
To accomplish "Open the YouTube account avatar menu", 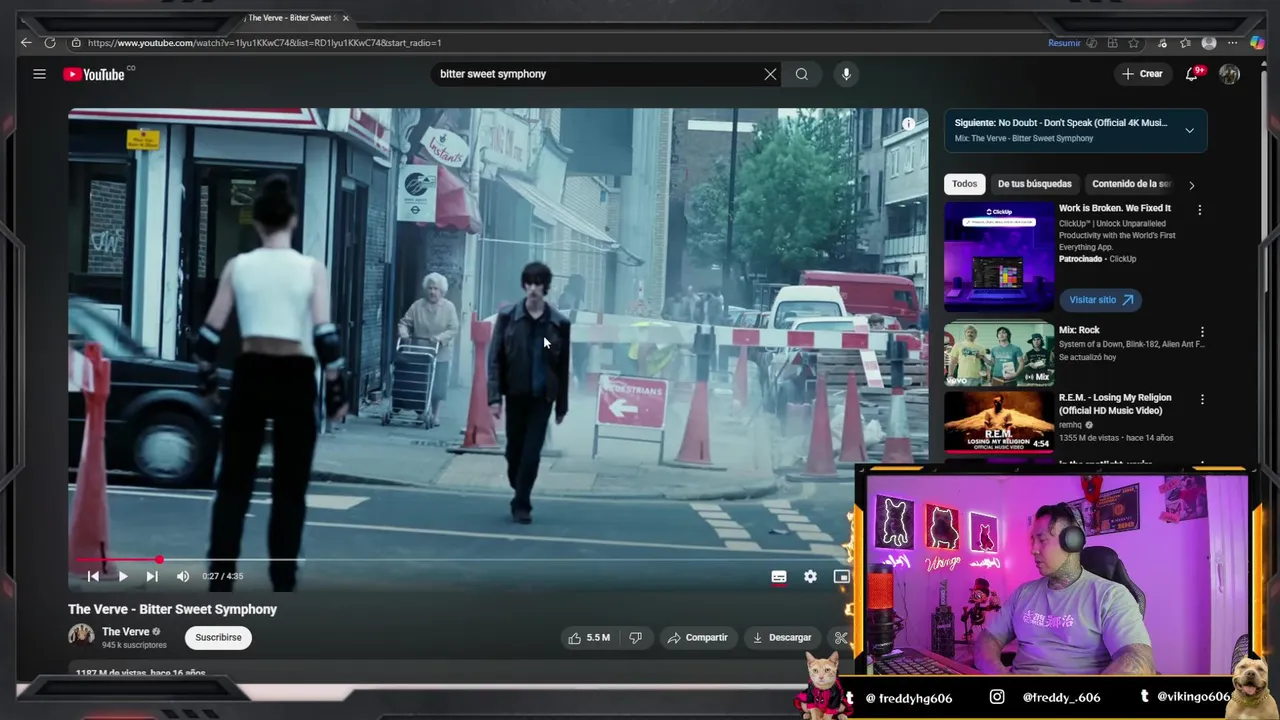I will (1229, 74).
